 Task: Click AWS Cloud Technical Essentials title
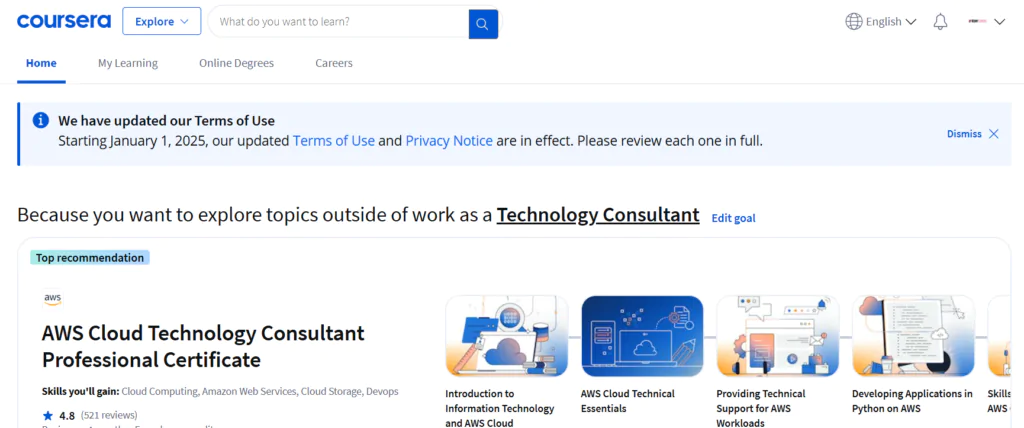pyautogui.click(x=628, y=401)
